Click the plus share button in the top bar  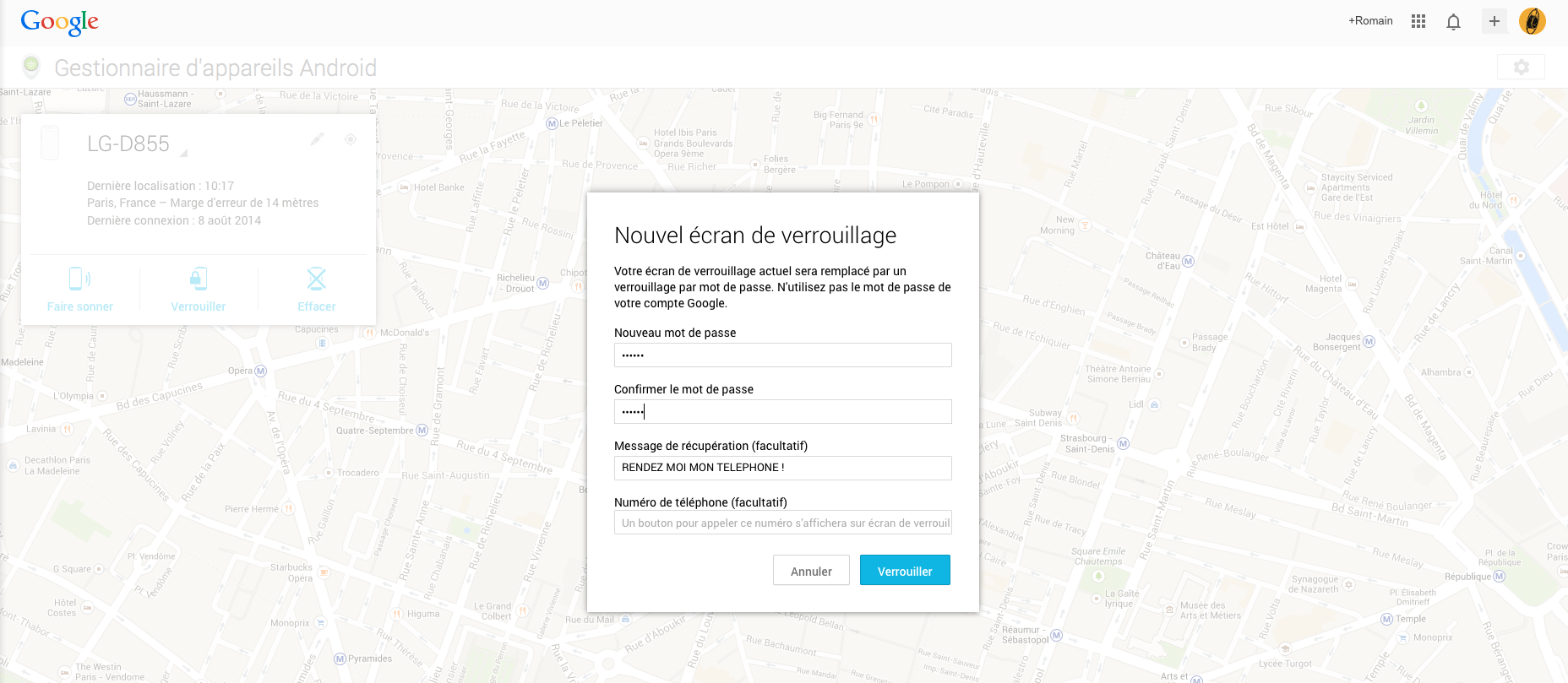(1494, 21)
